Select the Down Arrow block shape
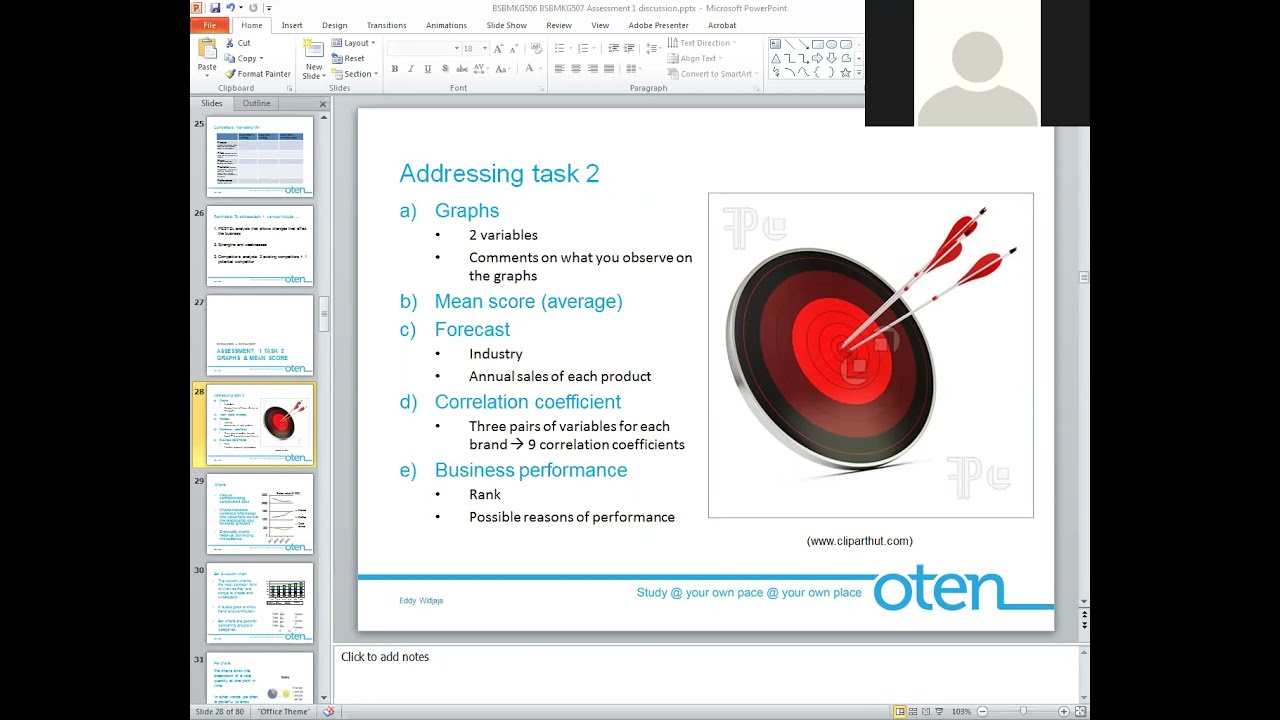1280x720 pixels. [x=831, y=58]
